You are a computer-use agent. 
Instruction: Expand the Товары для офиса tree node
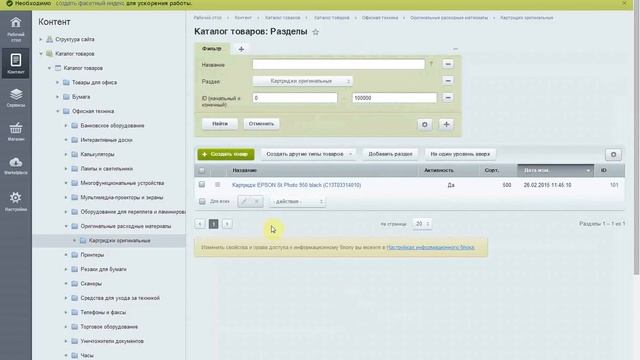(x=58, y=82)
